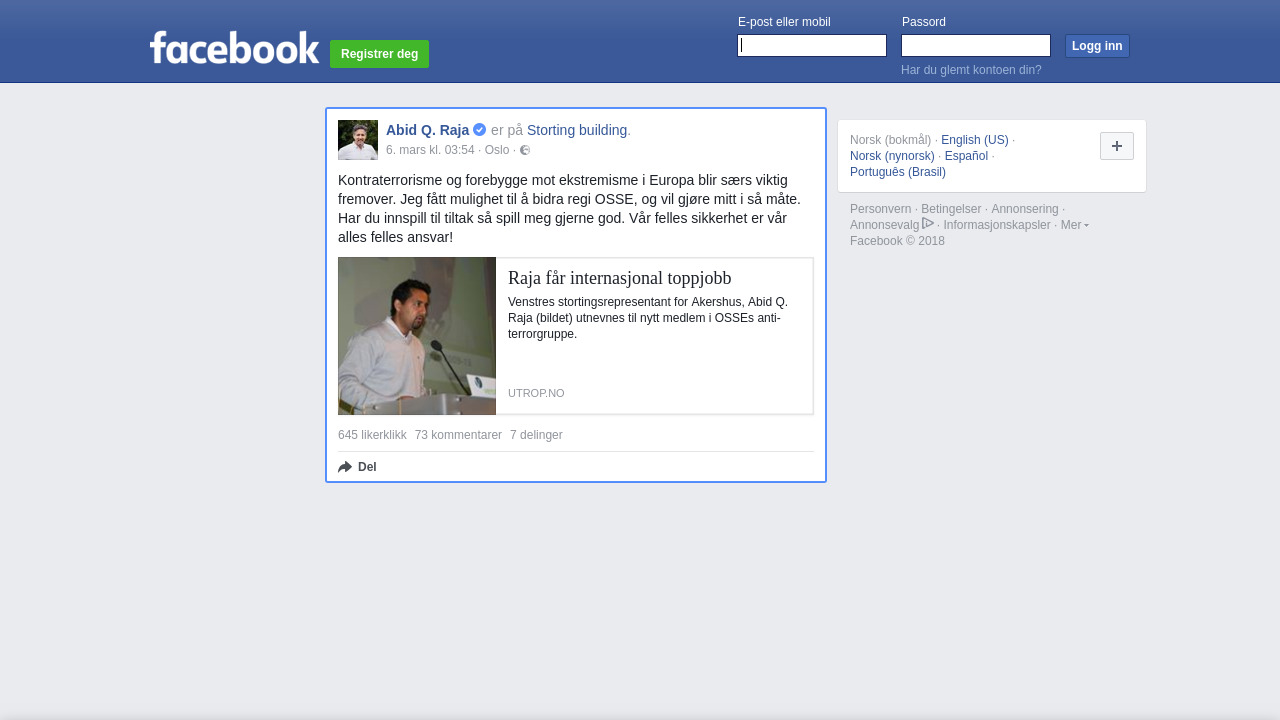
Task: Click the verified badge next to Abid Q. Raja
Action: coord(480,130)
